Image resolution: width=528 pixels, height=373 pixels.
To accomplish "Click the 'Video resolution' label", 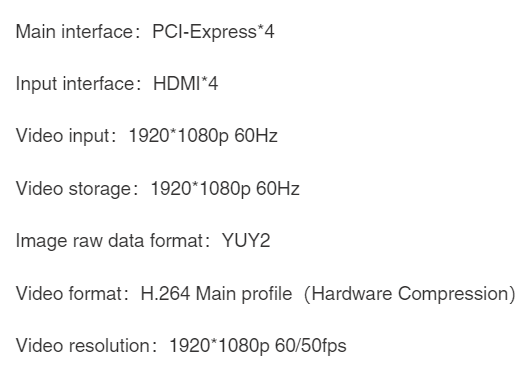I will 82,346.
